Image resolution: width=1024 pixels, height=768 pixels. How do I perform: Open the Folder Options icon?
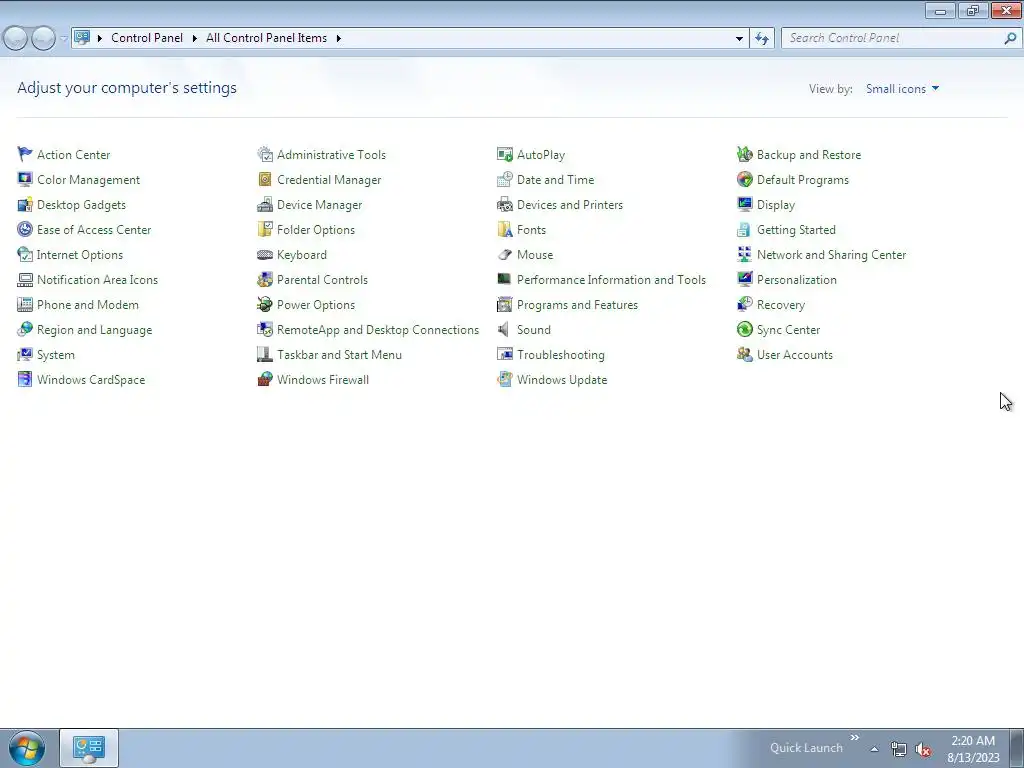pos(264,229)
